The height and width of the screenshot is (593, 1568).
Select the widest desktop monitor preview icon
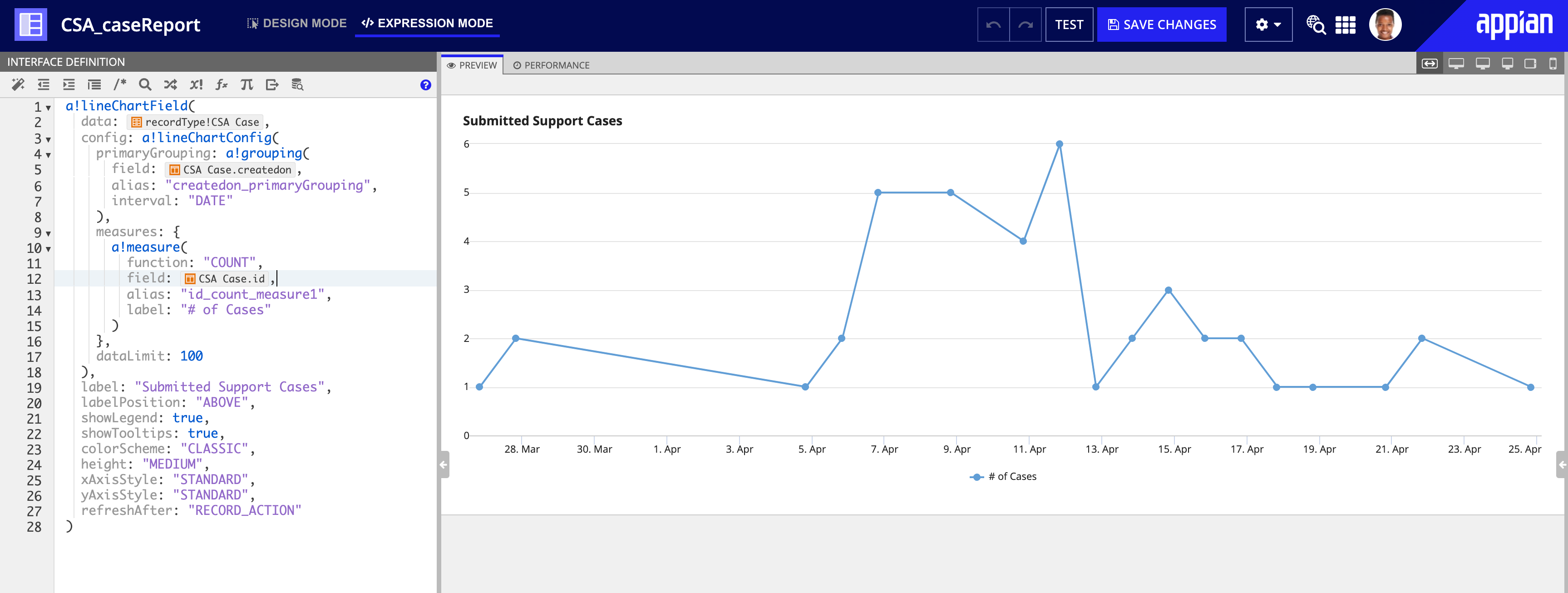pos(1456,64)
